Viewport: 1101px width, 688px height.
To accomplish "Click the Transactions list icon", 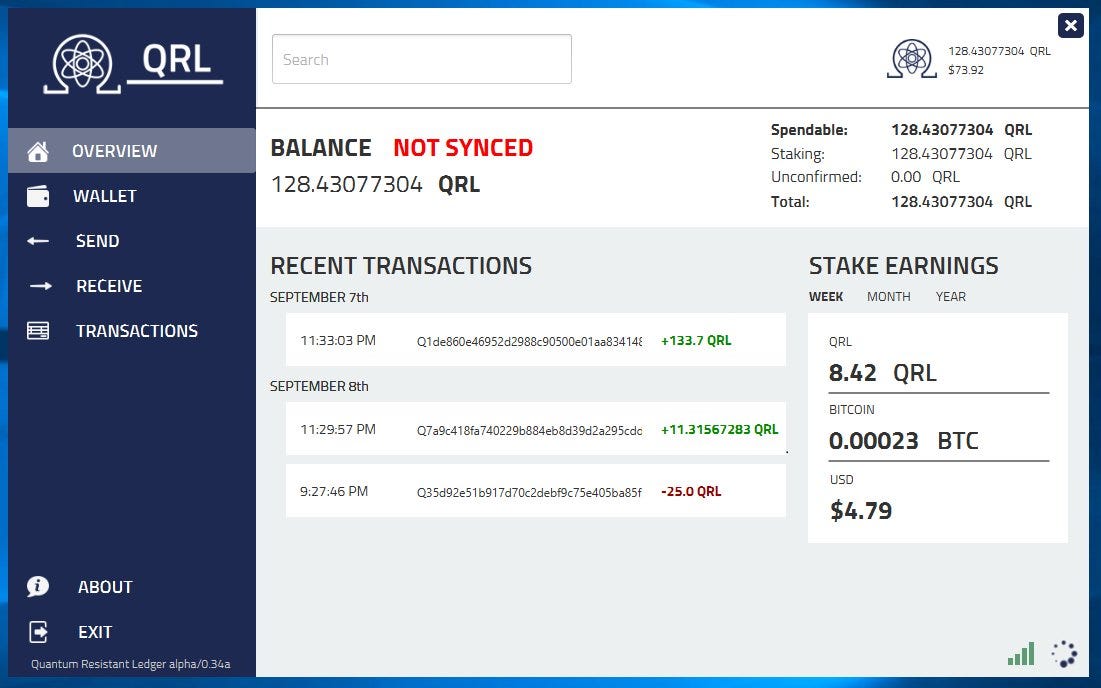I will point(38,331).
